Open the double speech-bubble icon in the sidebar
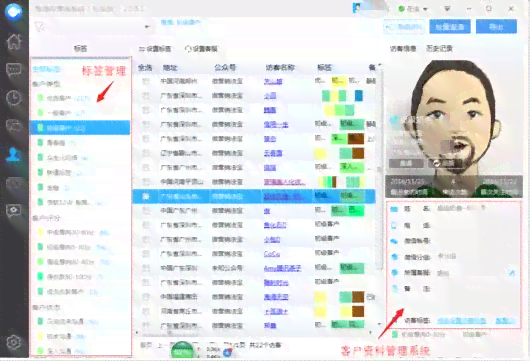 click(x=14, y=126)
